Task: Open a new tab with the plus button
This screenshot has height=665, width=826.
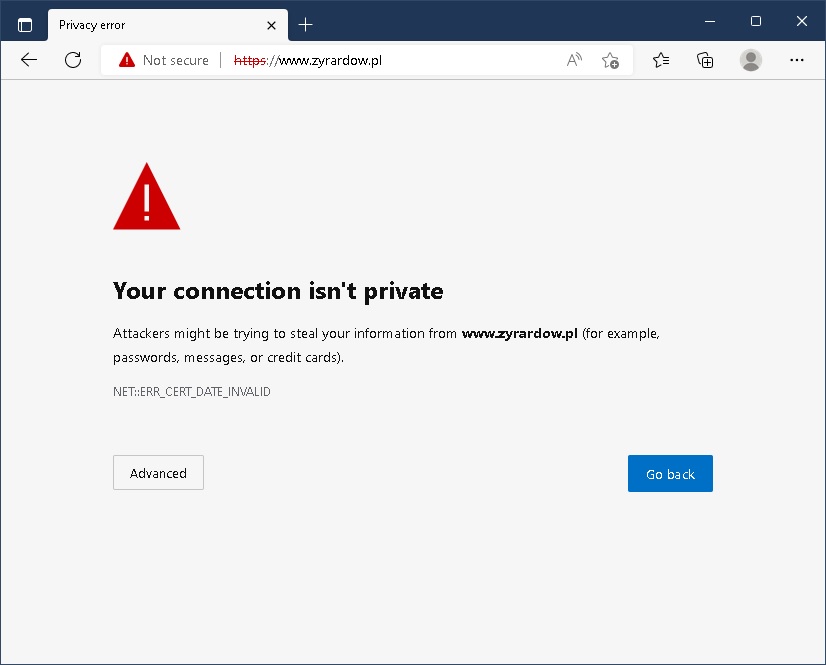Action: click(306, 25)
